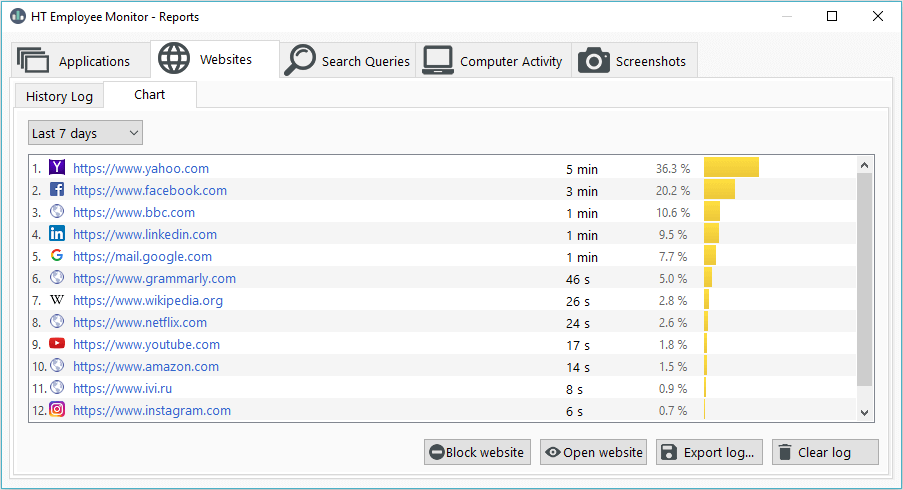Select the Chart sub-tab
The width and height of the screenshot is (903, 490).
tap(150, 94)
